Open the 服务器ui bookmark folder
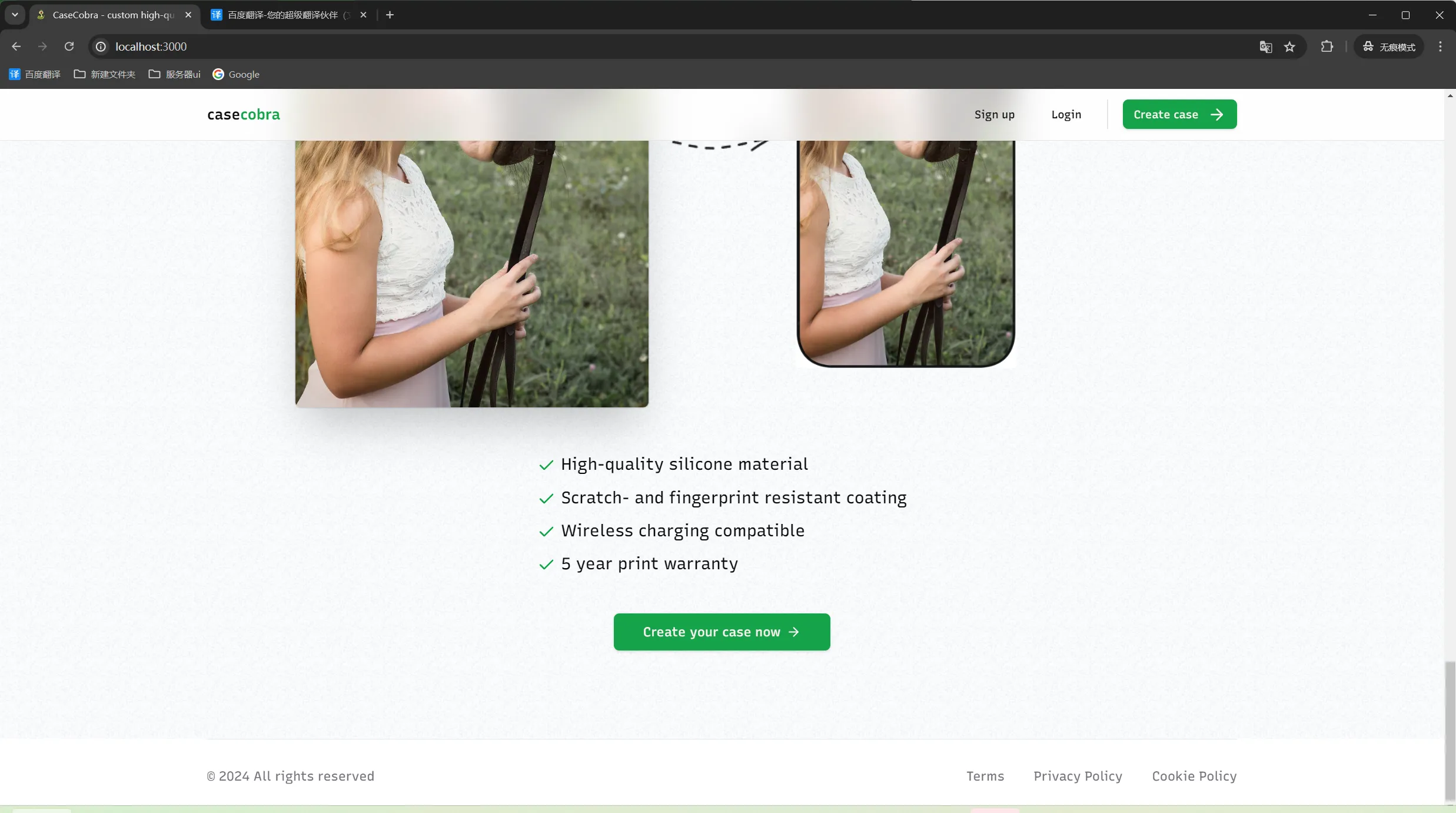The image size is (1456, 813). [175, 74]
